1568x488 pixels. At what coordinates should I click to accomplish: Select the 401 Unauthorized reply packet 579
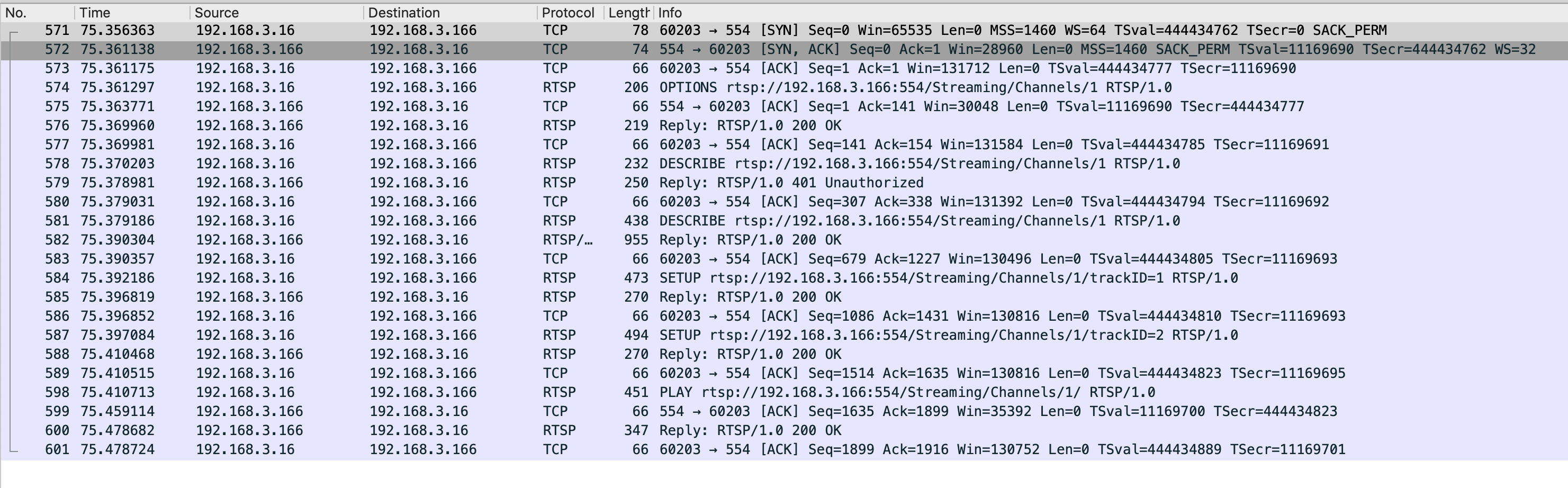click(x=784, y=183)
